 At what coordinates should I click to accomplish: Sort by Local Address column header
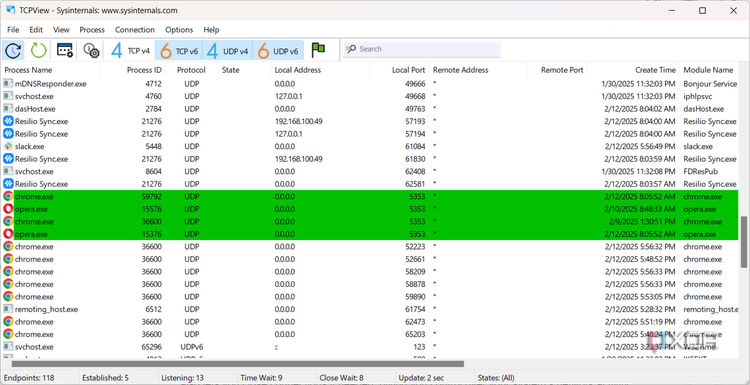(298, 70)
